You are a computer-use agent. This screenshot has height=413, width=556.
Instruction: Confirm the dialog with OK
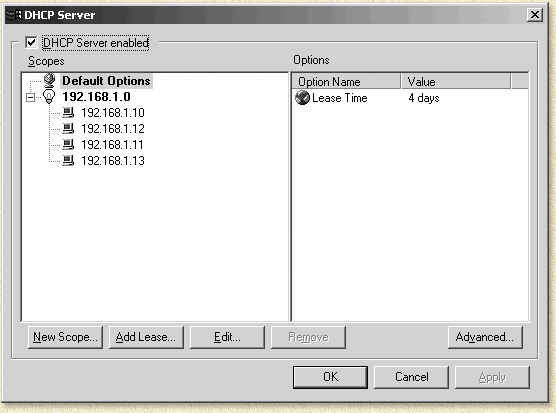330,377
